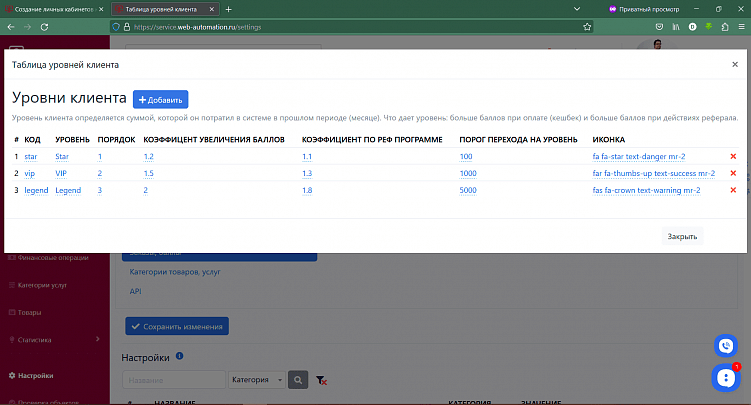Viewport: 751px width, 405px height.
Task: Focus the Название search field
Action: (x=174, y=380)
